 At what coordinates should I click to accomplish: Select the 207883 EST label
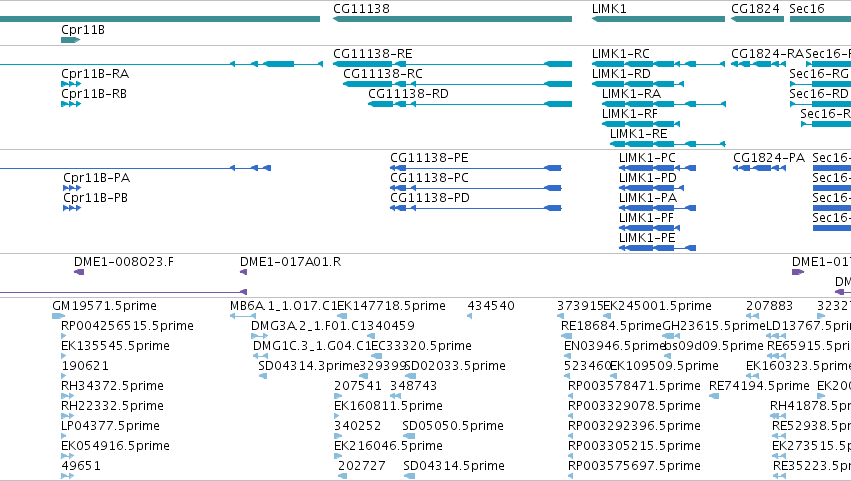click(769, 306)
